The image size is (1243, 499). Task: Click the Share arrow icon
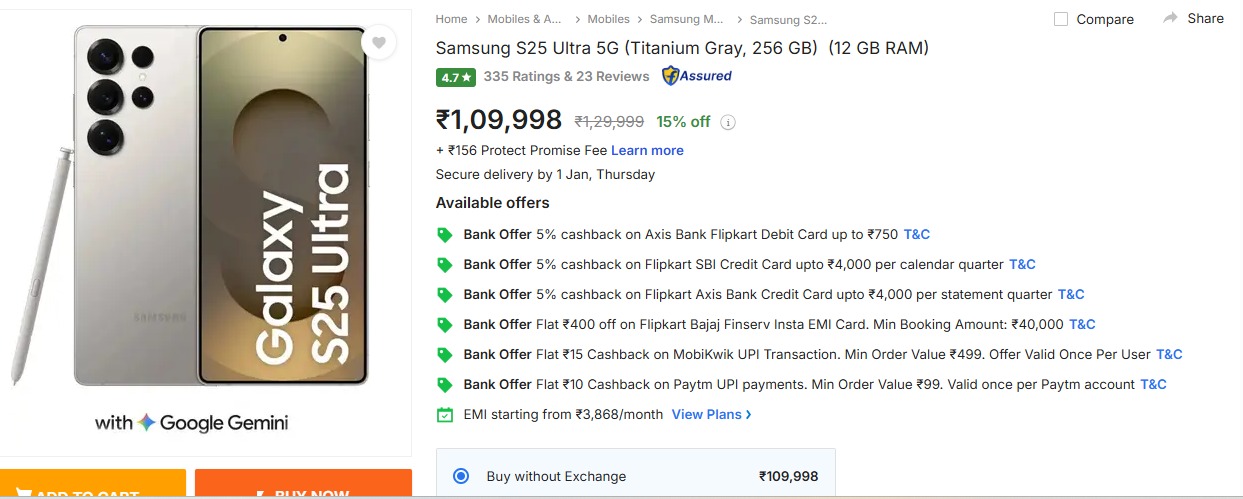tap(1170, 18)
